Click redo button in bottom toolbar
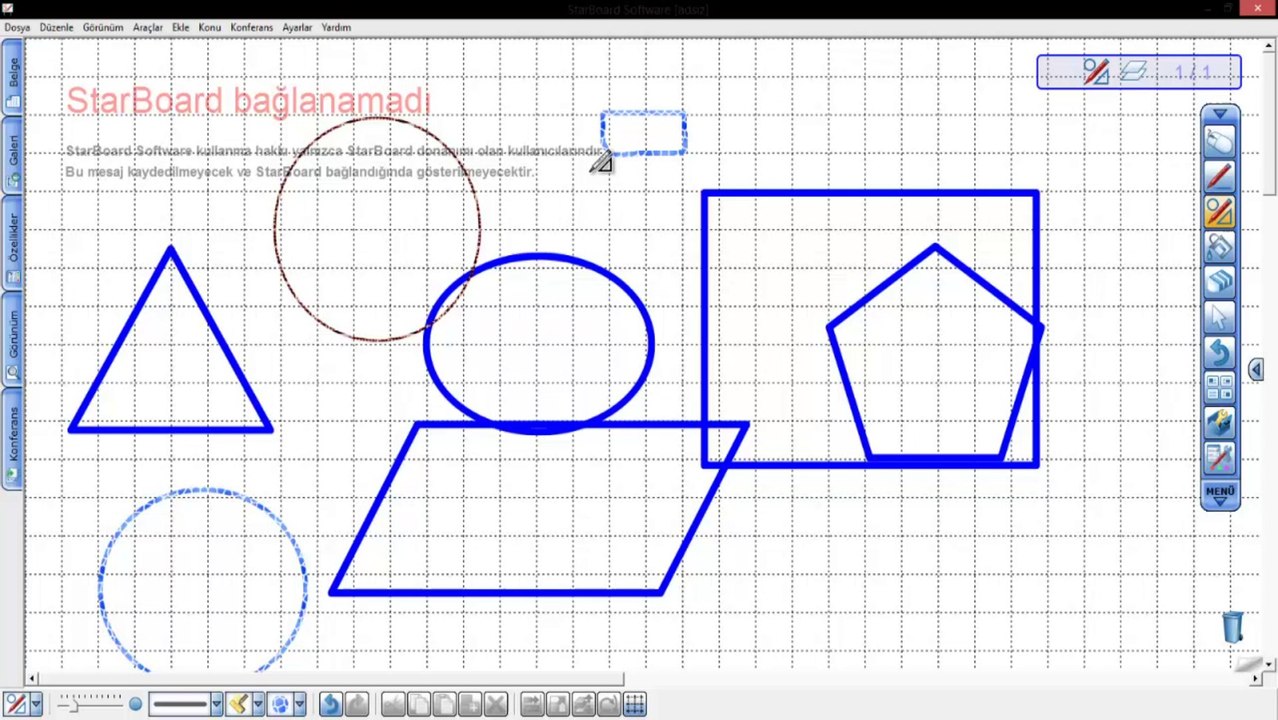This screenshot has width=1278, height=720. [357, 704]
